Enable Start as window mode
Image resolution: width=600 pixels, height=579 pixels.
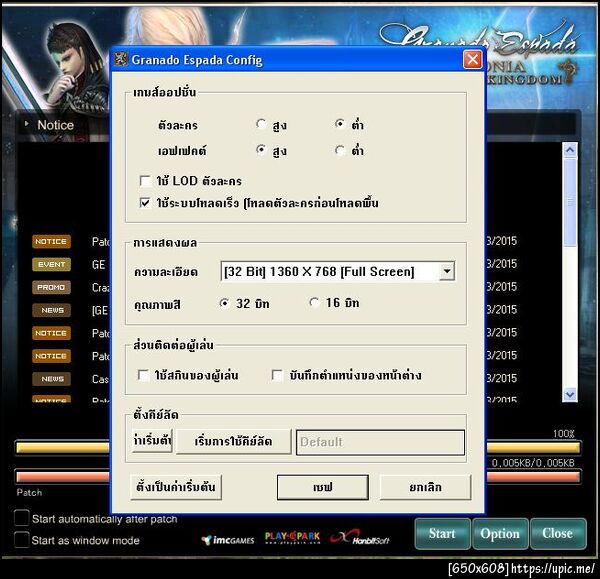click(21, 540)
